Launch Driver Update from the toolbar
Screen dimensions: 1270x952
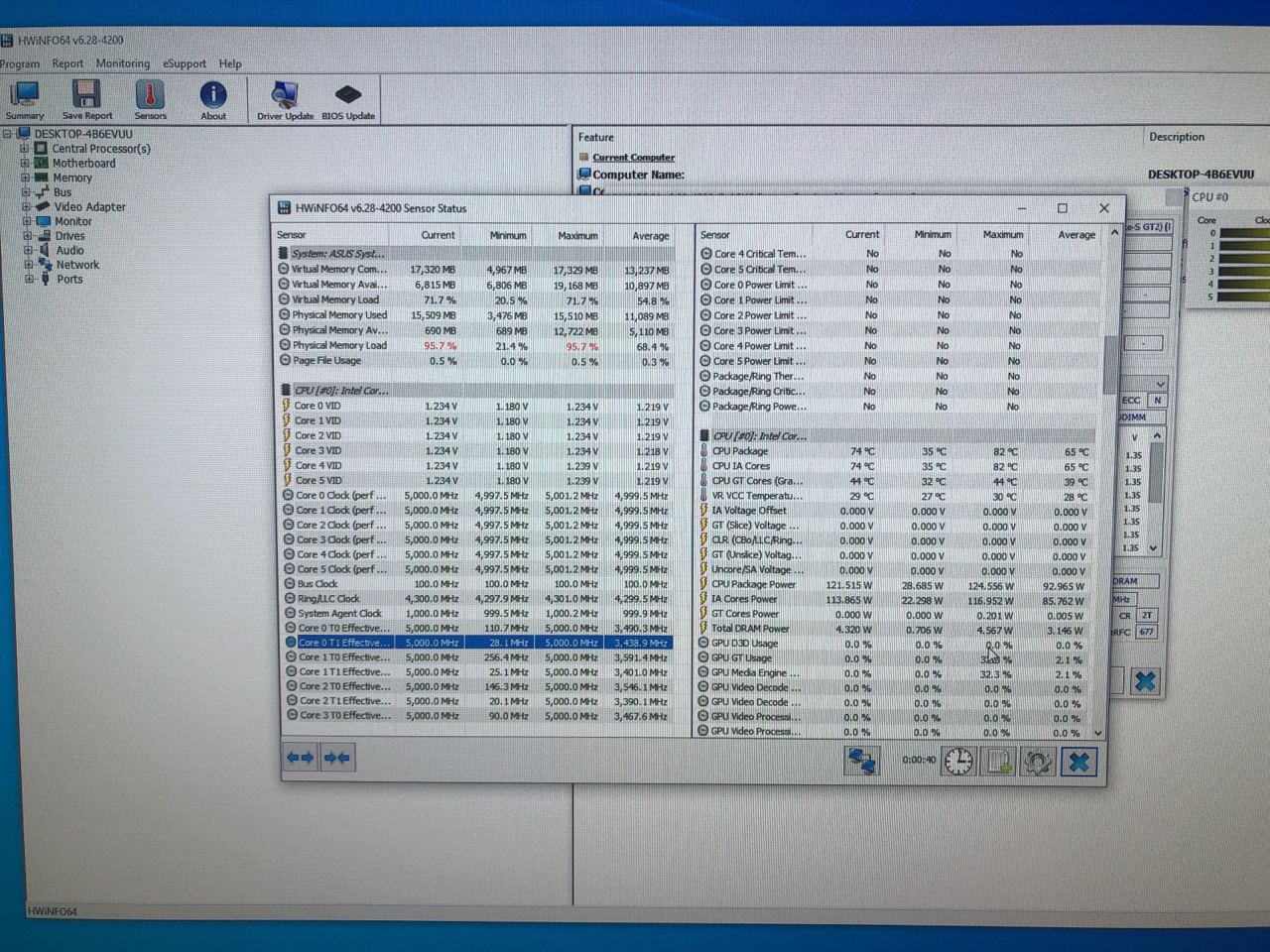coord(285,100)
